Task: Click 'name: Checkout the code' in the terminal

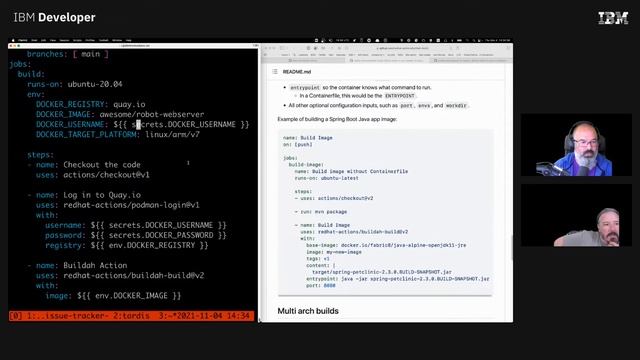Action: (88, 165)
